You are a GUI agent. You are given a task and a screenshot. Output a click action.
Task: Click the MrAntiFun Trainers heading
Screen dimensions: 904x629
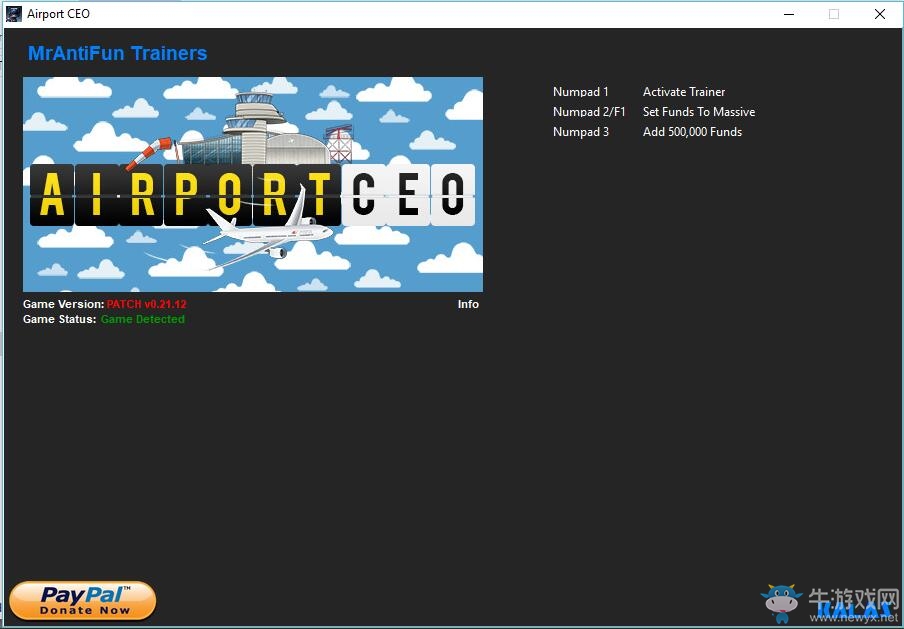click(118, 53)
